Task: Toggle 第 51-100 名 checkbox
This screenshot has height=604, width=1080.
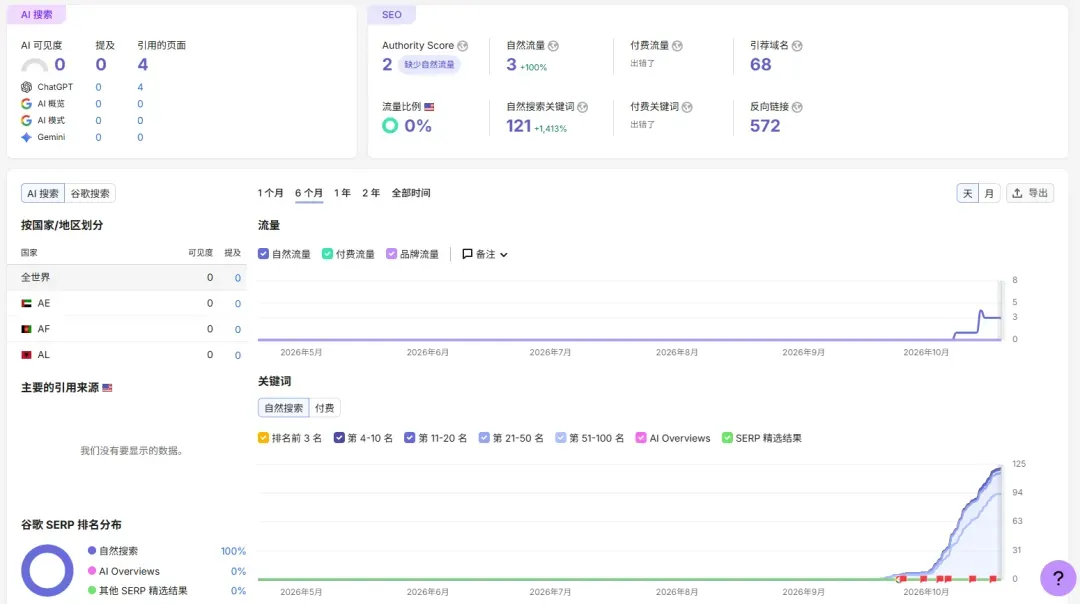Action: [561, 437]
